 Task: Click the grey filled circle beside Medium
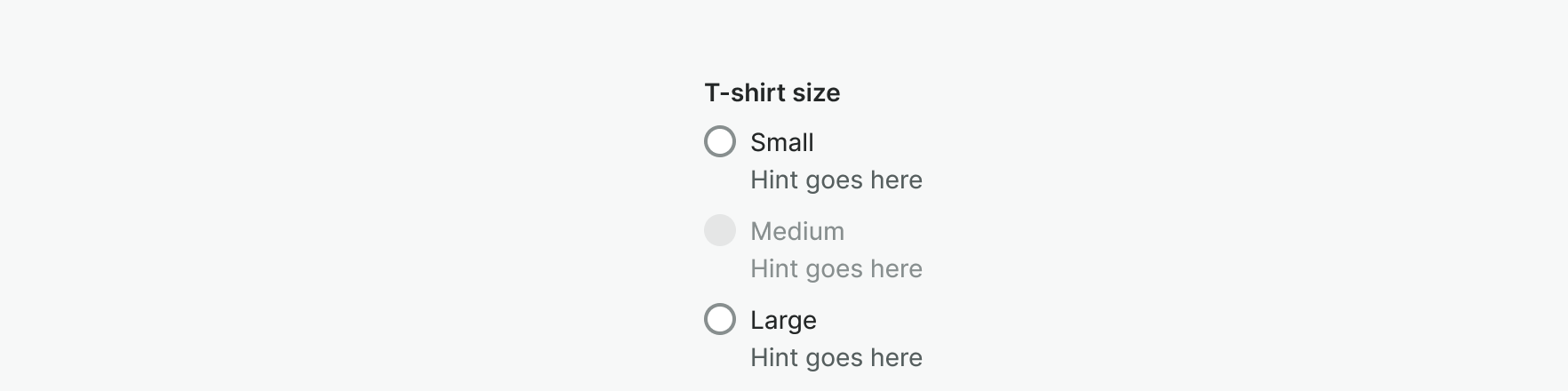click(x=720, y=230)
